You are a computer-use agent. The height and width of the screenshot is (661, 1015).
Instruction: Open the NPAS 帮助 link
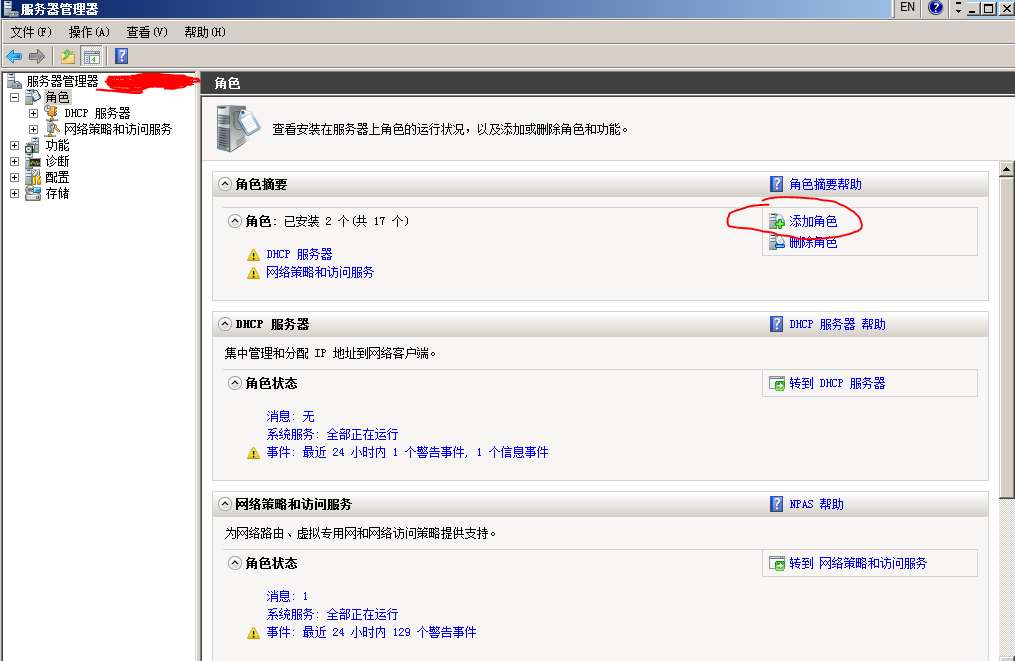coord(816,504)
